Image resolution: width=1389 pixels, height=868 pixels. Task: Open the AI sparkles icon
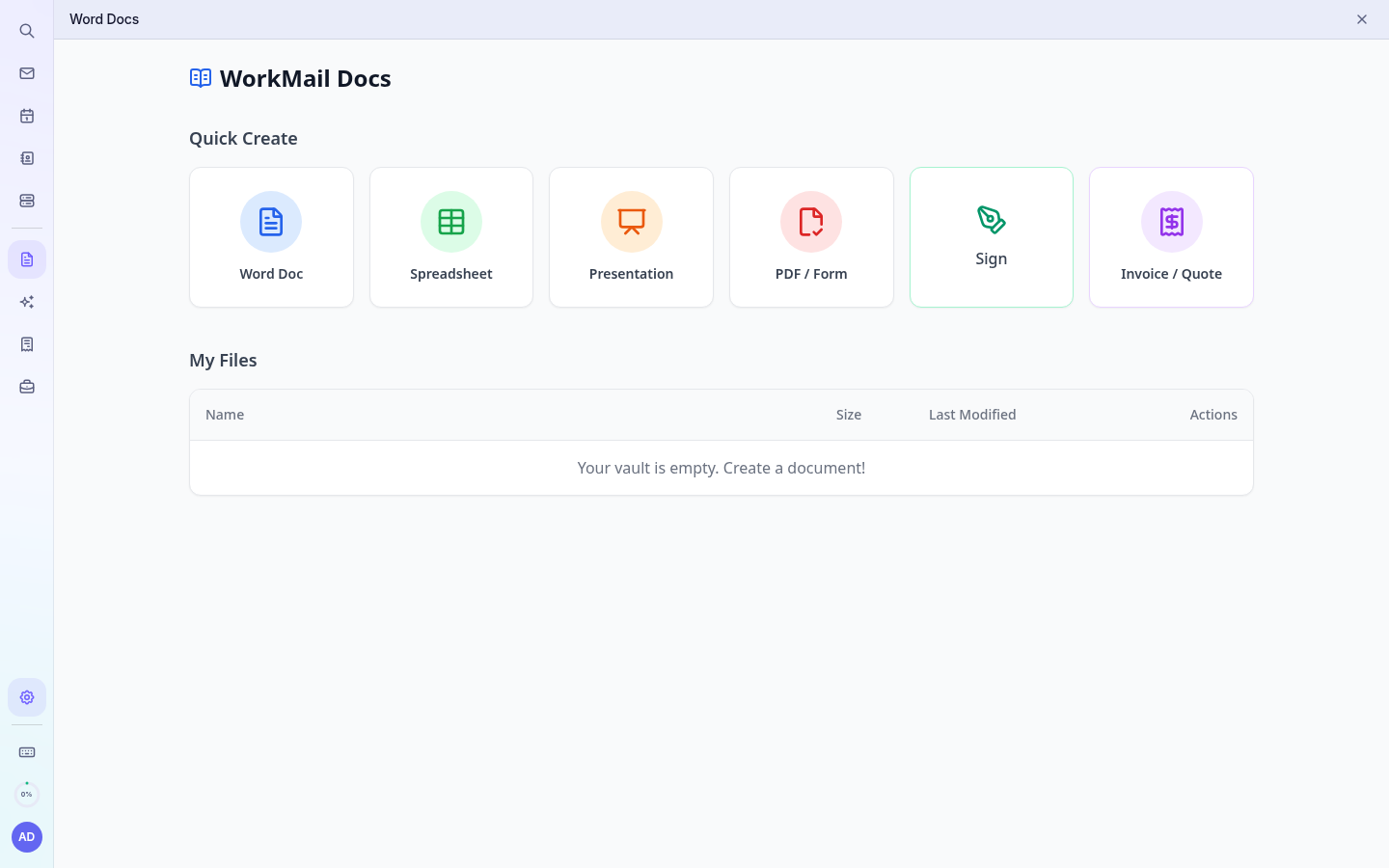pos(27,302)
